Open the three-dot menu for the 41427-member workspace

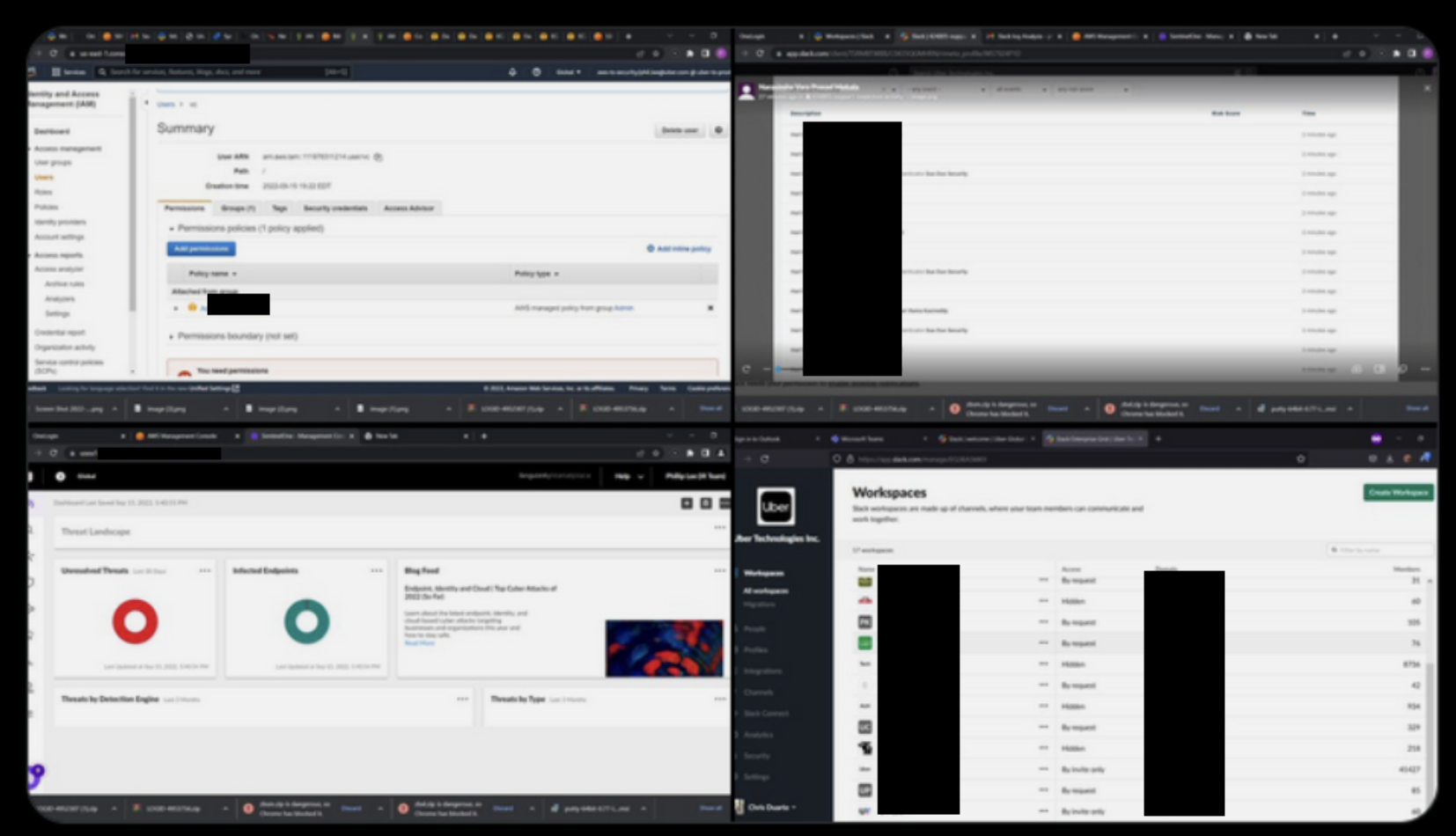[1043, 769]
